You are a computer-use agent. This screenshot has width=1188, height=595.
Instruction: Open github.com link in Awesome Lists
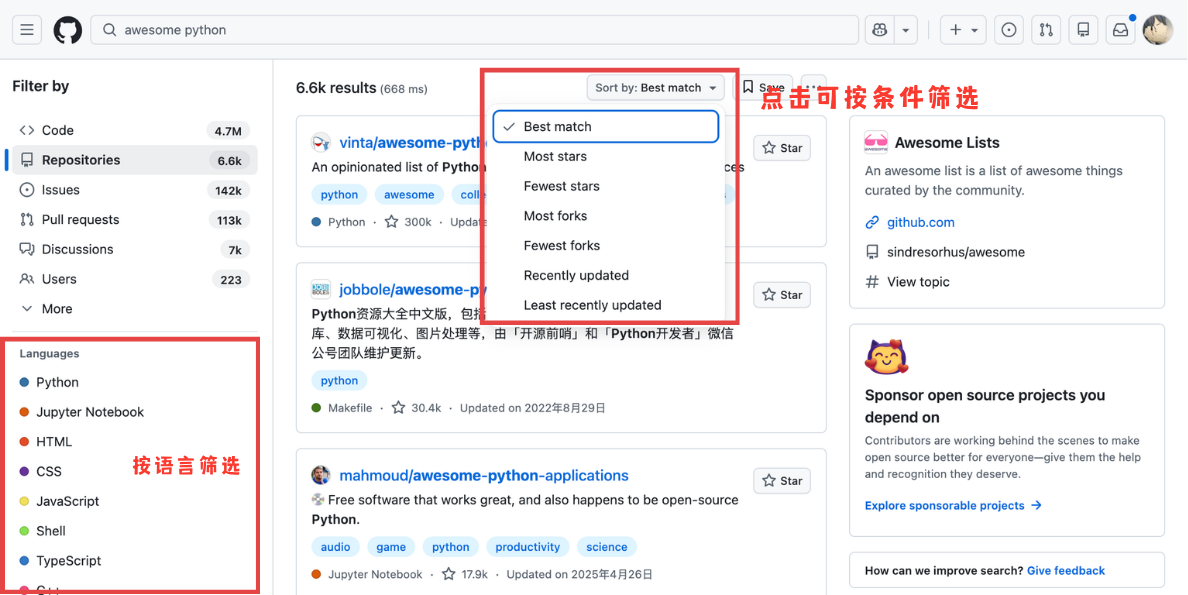(x=921, y=222)
